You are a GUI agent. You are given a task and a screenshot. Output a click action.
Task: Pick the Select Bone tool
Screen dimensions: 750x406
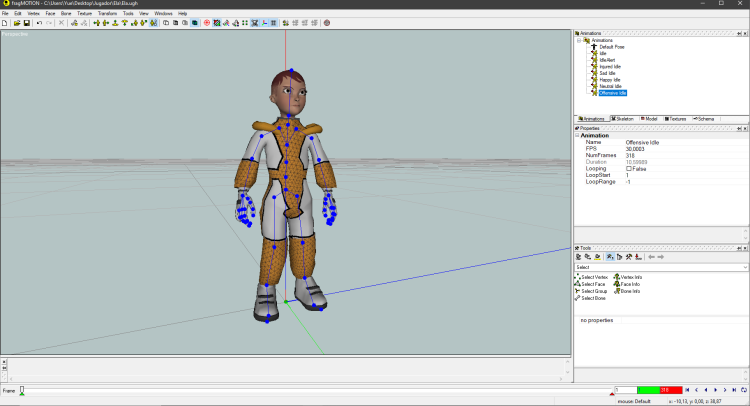[x=593, y=298]
